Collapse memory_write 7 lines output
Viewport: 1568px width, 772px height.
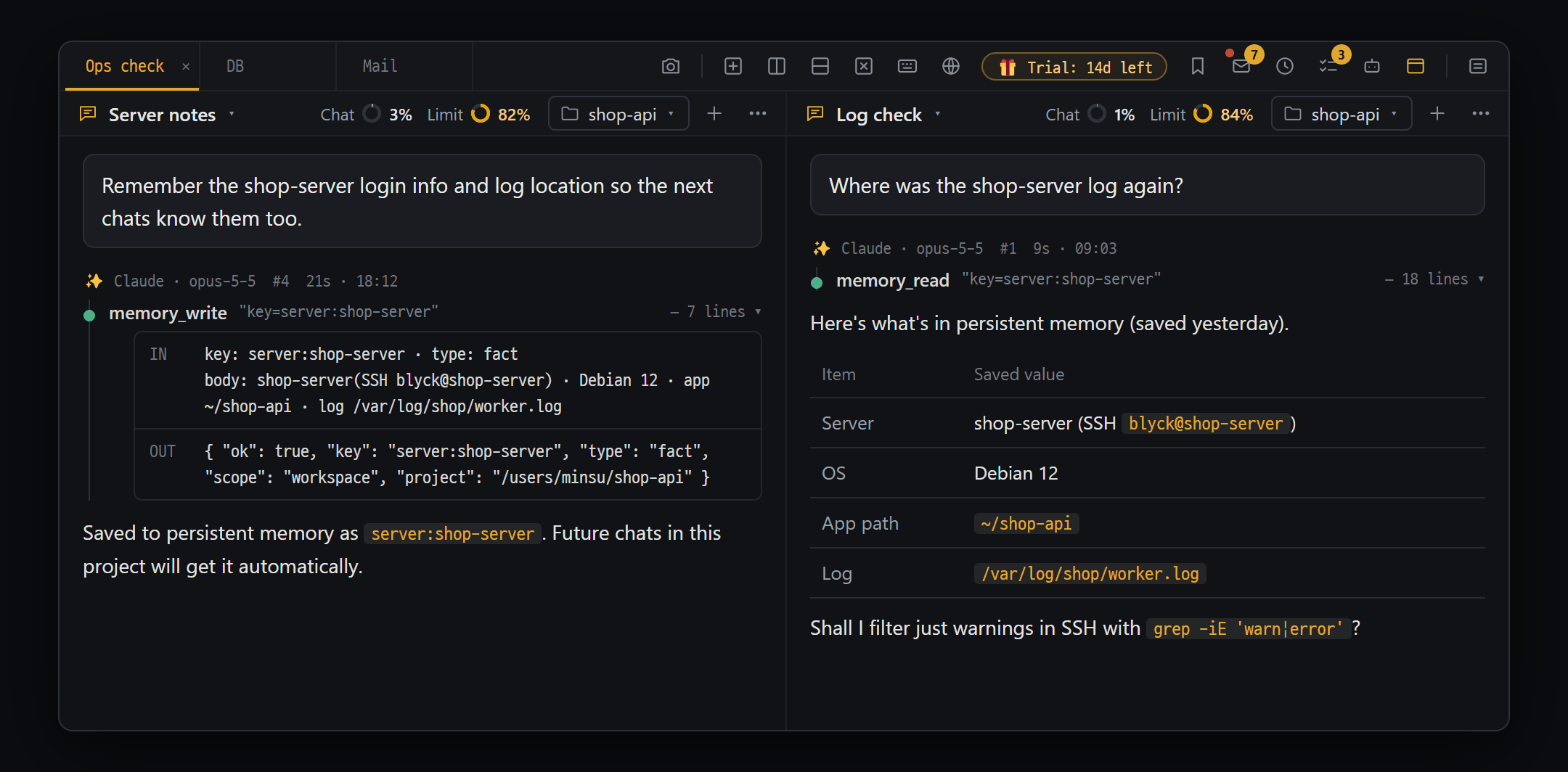click(716, 311)
